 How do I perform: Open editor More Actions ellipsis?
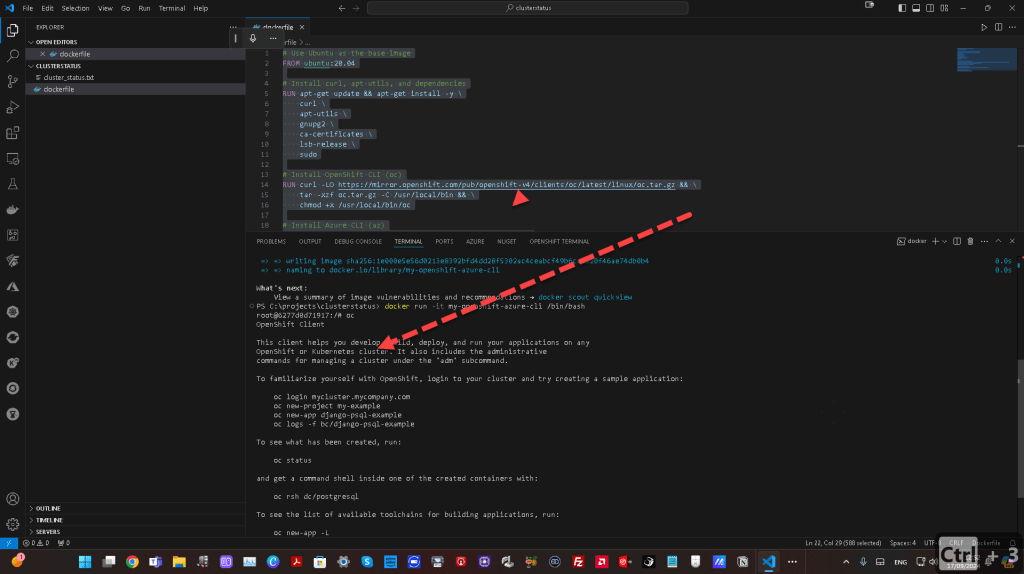[1012, 27]
